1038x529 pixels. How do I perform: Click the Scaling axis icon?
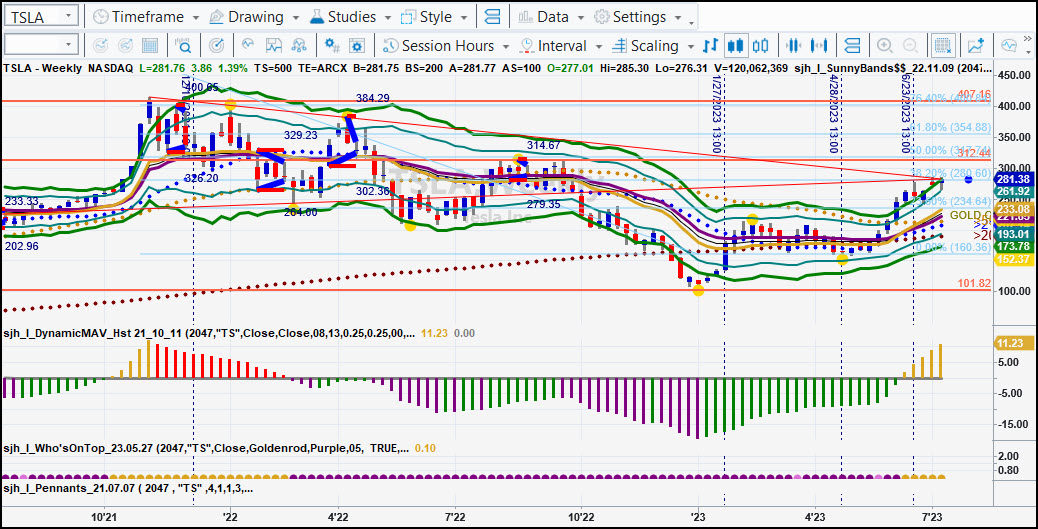620,46
